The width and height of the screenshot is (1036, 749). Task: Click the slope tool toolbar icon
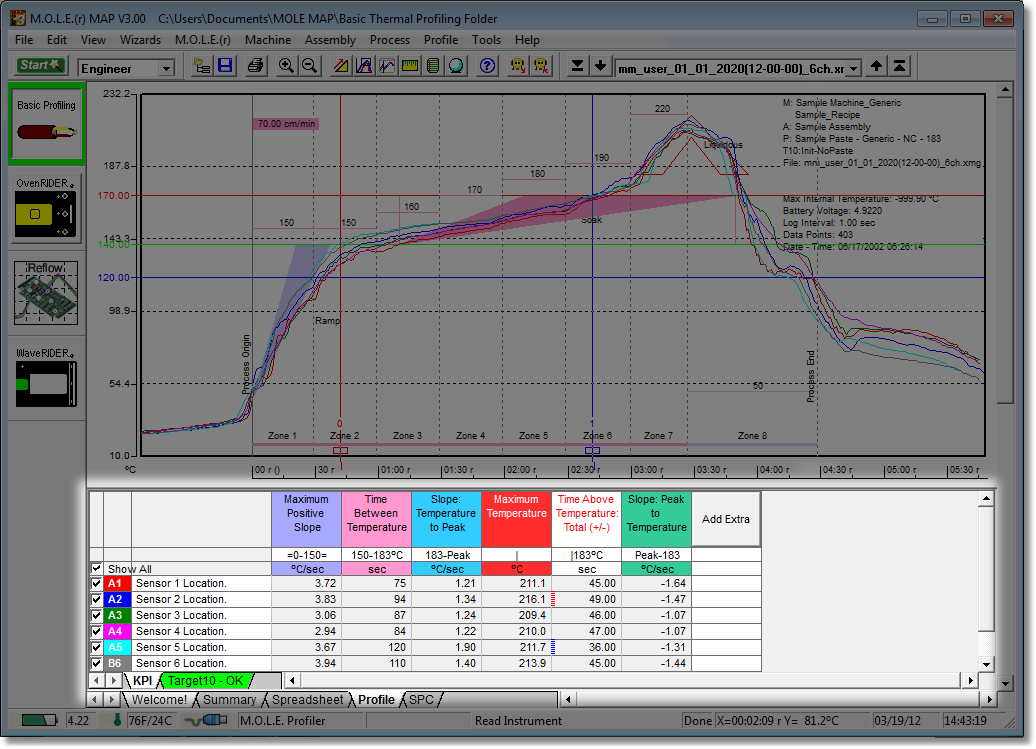[340, 66]
